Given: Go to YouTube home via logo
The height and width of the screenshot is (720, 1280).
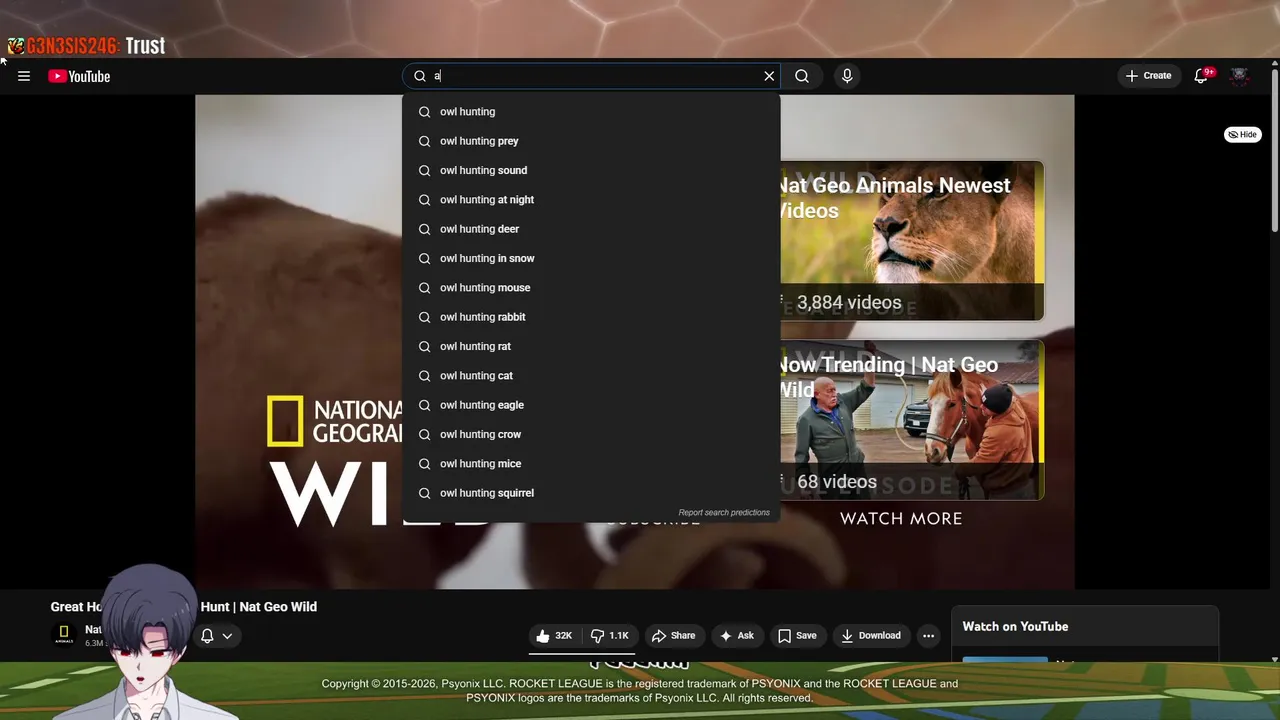Looking at the screenshot, I should tap(79, 76).
